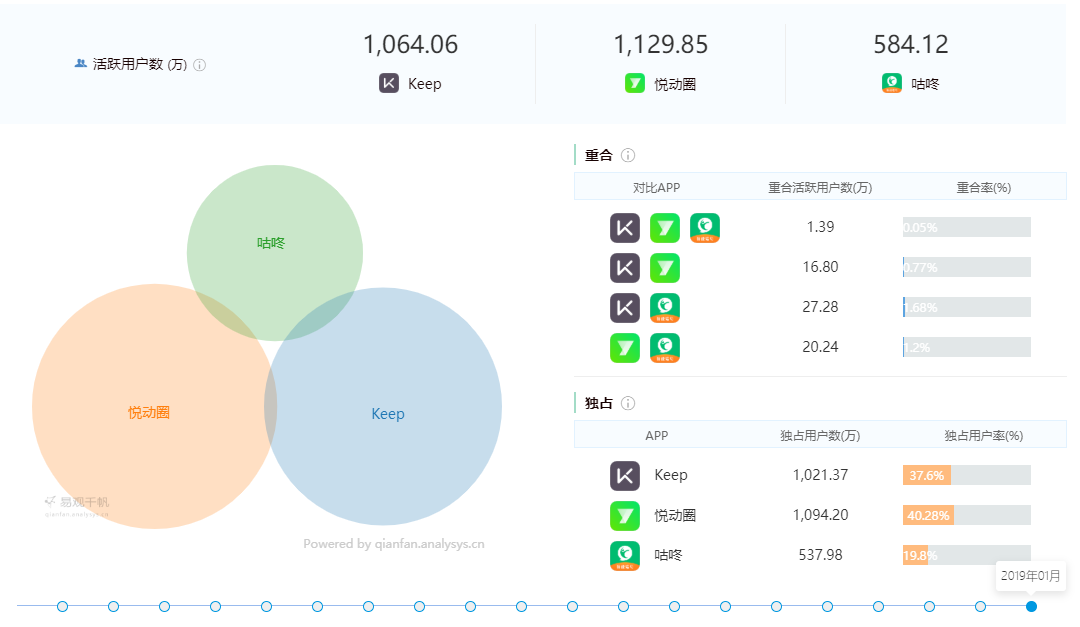Select the 咕咚 label in the green Venn circle
Image resolution: width=1080 pixels, height=627 pixels.
[x=271, y=243]
